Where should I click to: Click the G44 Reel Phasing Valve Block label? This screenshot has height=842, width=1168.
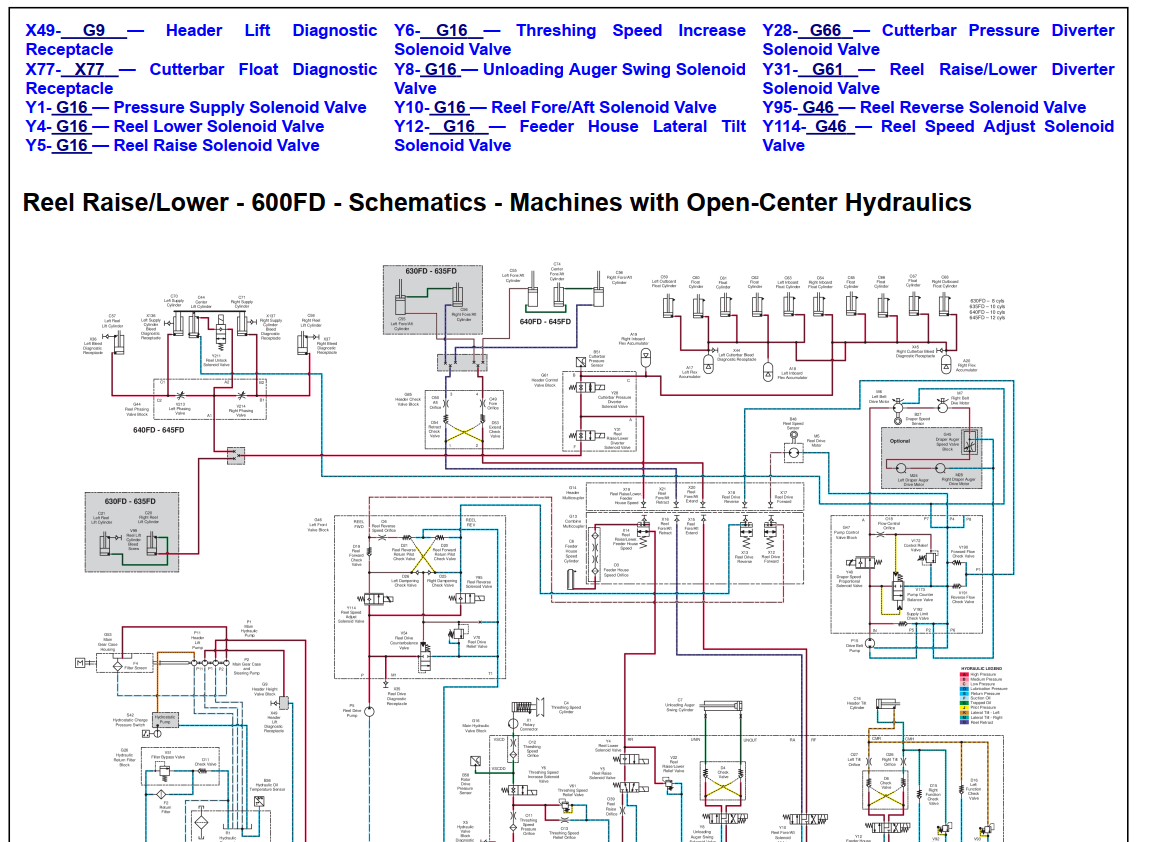[137, 409]
